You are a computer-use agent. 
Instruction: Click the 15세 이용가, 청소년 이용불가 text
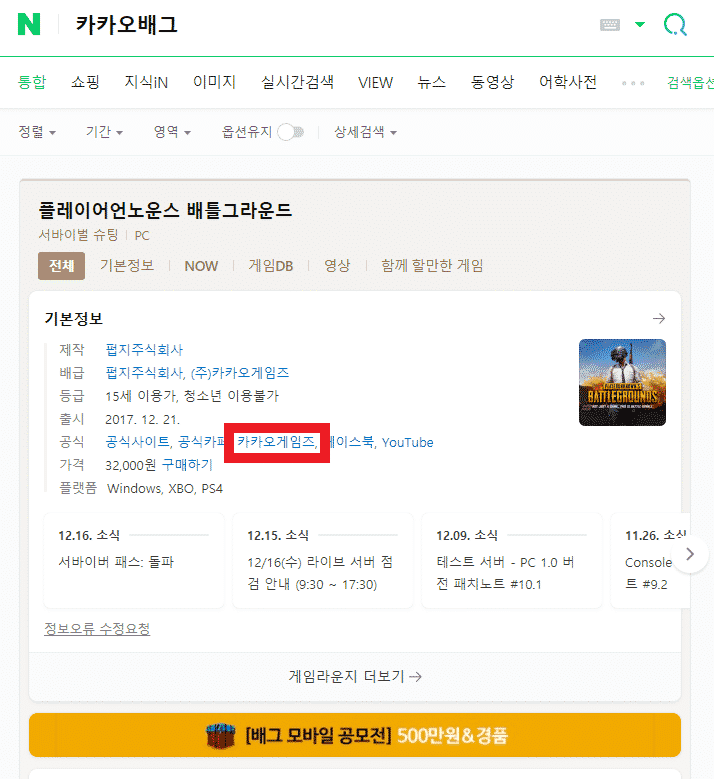coord(192,396)
